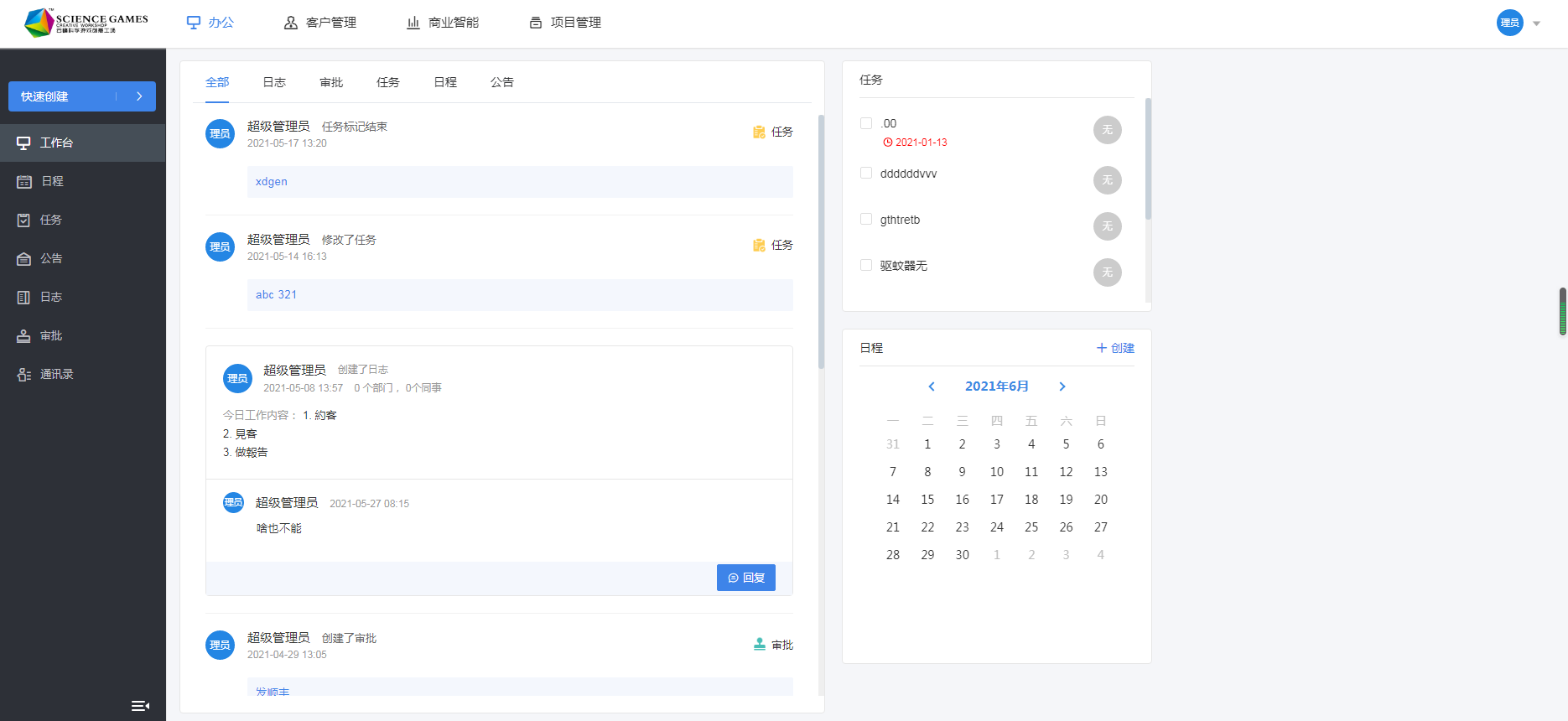Image resolution: width=1568 pixels, height=721 pixels.
Task: Open 通讯录 contacts sidebar icon
Action: (x=24, y=375)
